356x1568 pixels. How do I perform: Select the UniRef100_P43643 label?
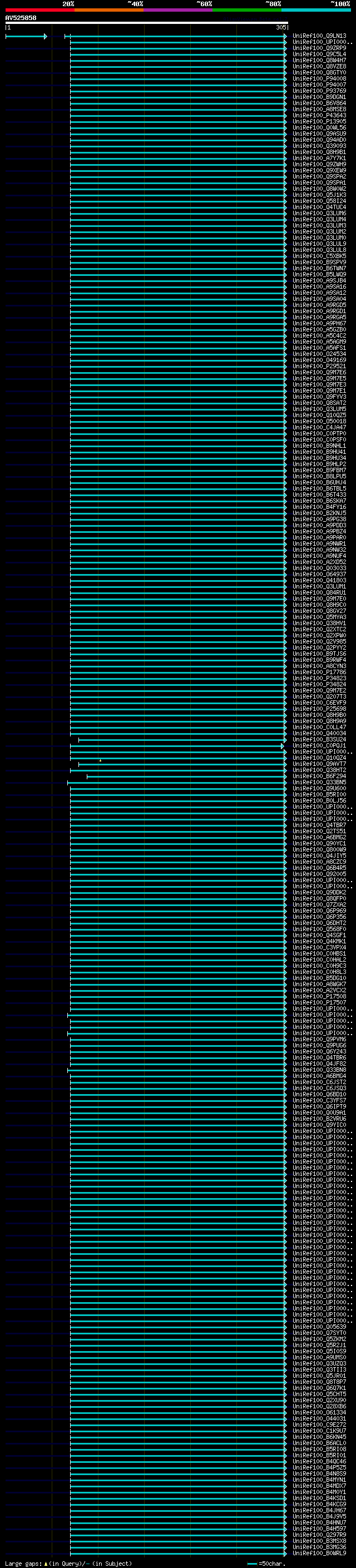click(319, 115)
